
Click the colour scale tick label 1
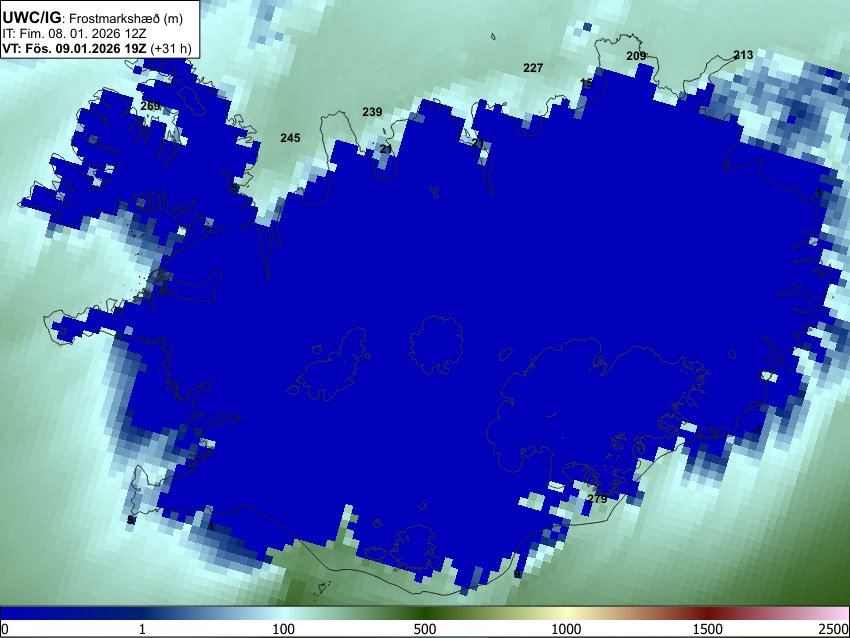142,629
